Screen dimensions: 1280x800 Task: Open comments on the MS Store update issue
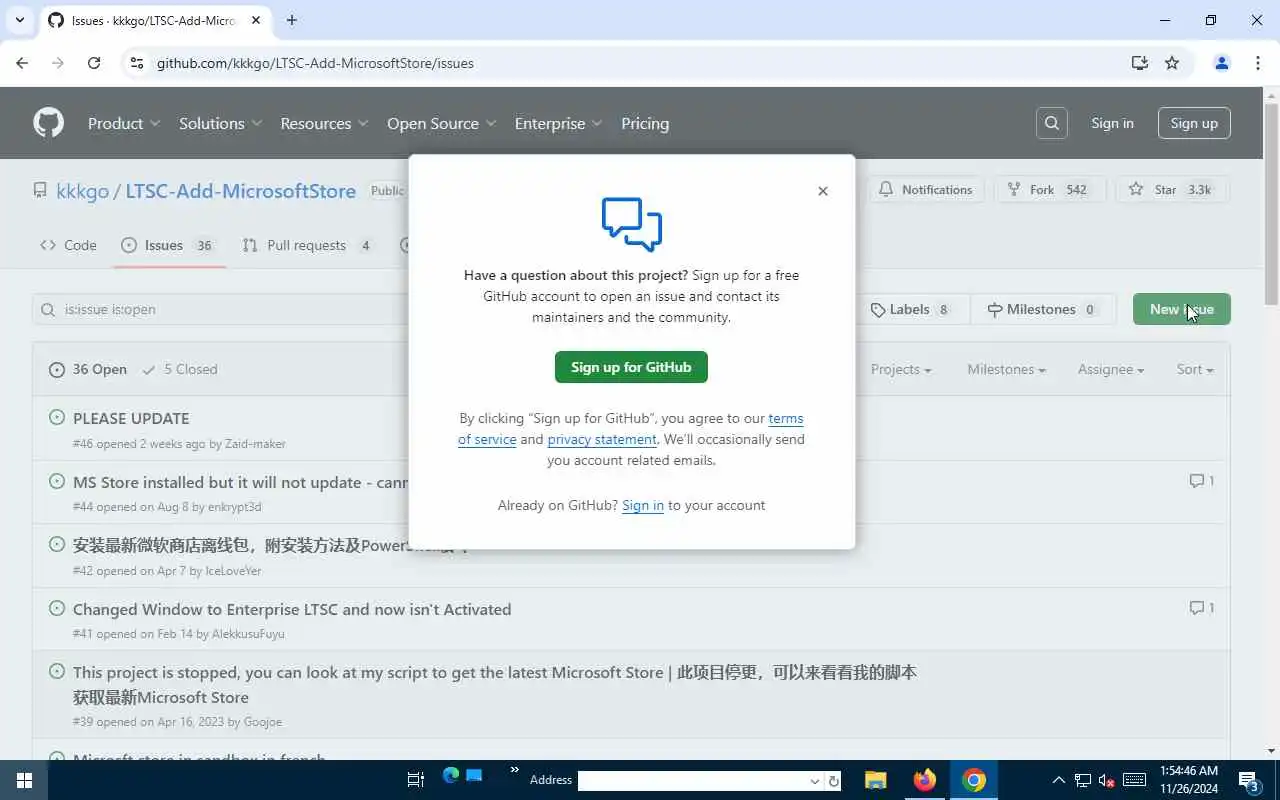click(1201, 481)
